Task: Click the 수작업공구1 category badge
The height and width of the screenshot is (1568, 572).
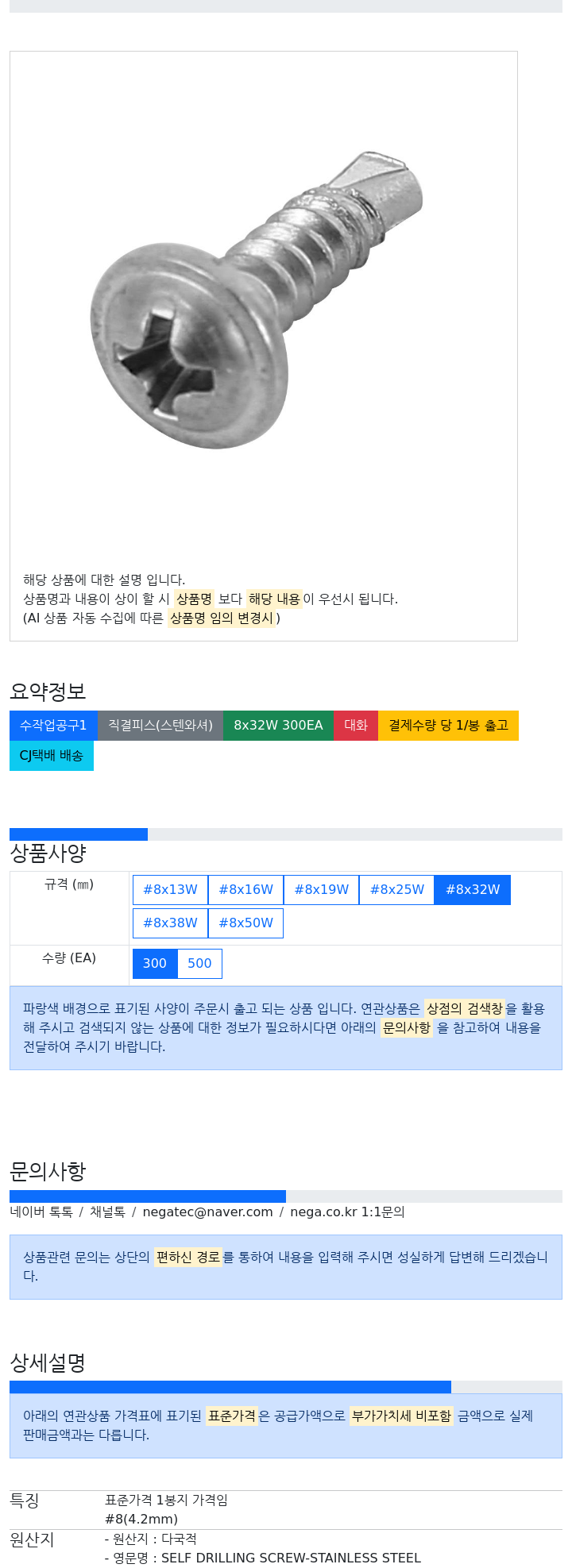Action: coord(53,725)
